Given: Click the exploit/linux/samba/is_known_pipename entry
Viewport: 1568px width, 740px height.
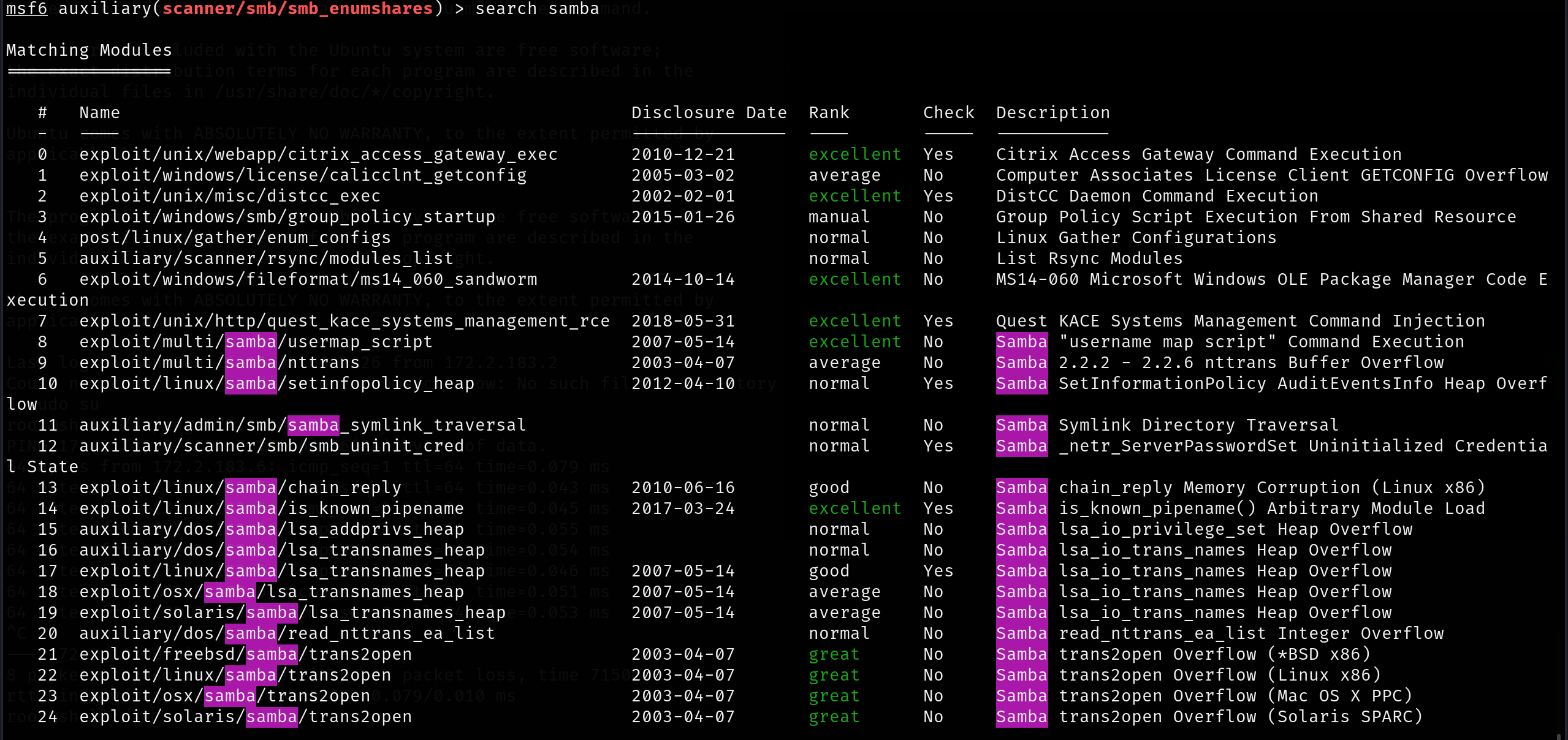Looking at the screenshot, I should (x=272, y=508).
